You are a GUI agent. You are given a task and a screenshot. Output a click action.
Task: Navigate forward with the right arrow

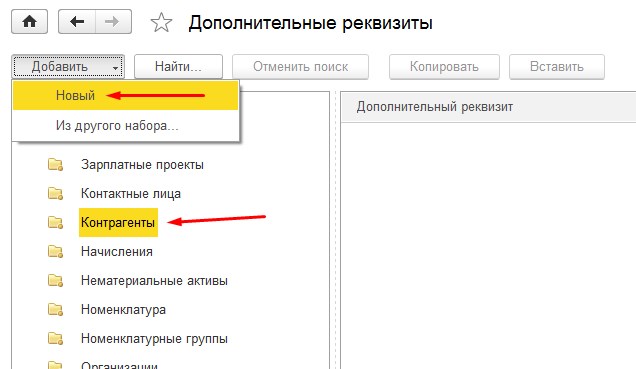[113, 21]
